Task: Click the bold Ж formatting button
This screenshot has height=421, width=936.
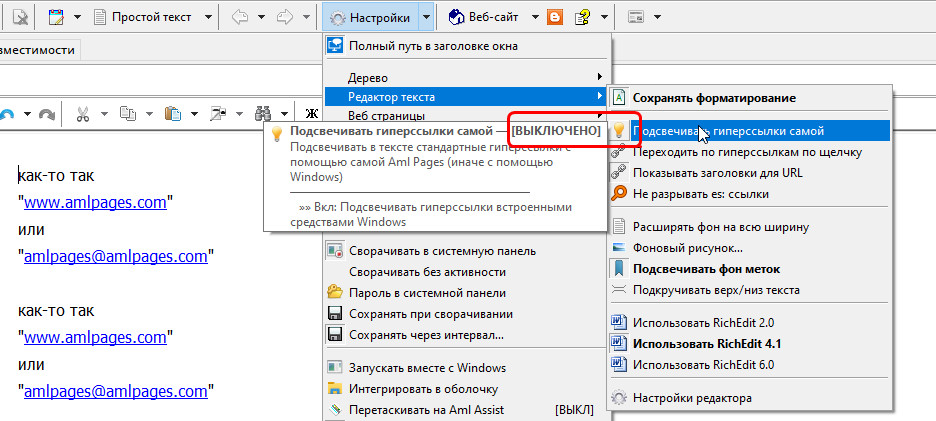Action: 311,113
